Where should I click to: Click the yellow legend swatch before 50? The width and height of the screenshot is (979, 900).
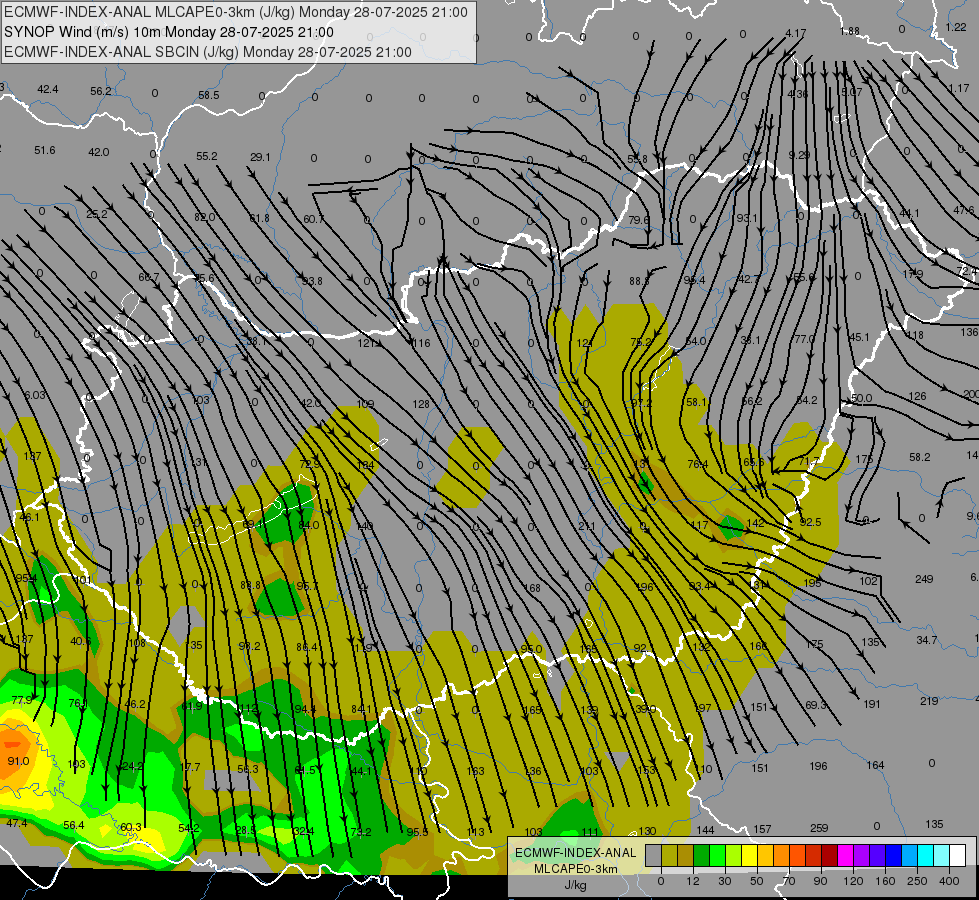[x=749, y=855]
